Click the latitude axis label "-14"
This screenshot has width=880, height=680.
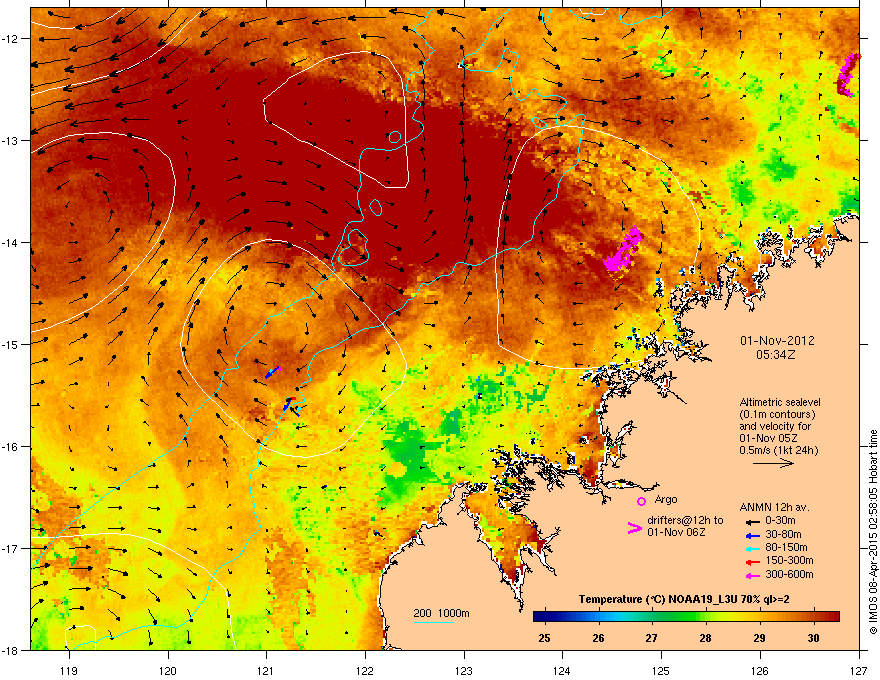click(11, 242)
